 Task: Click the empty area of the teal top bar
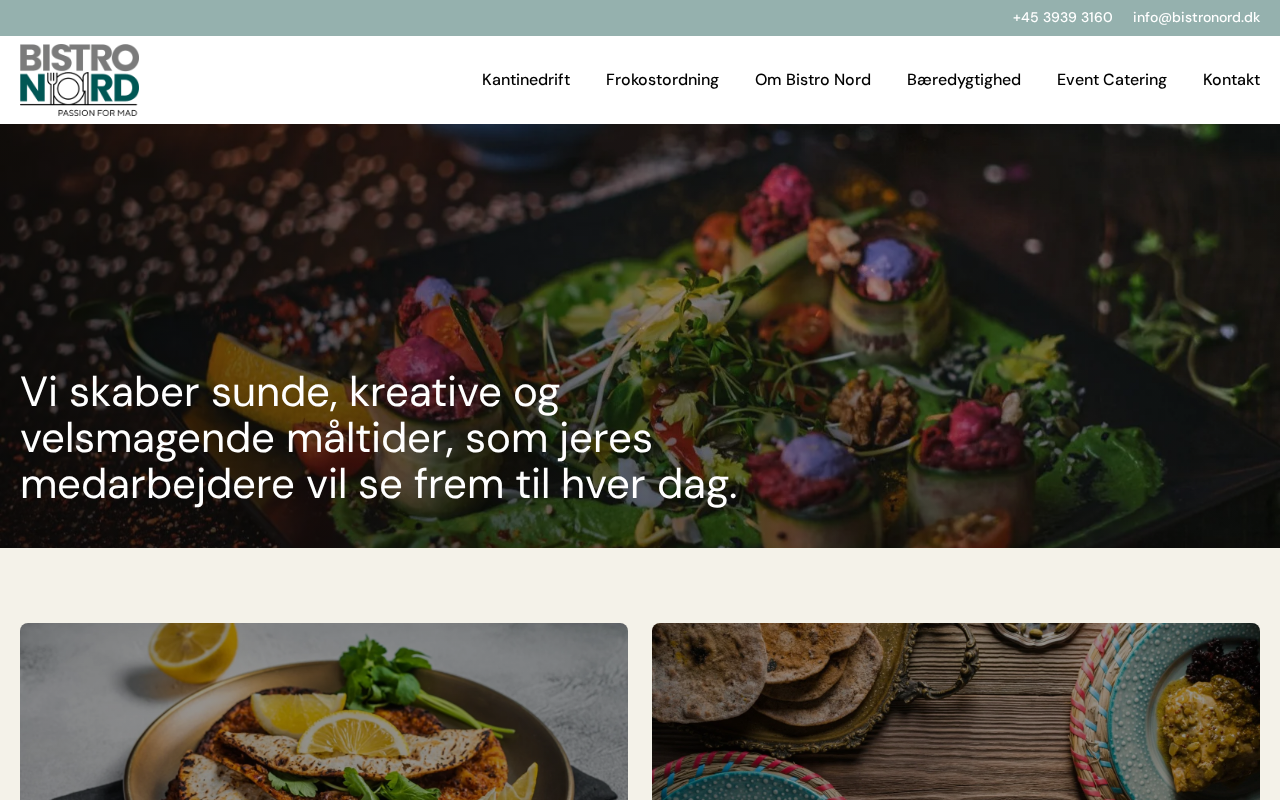pyautogui.click(x=500, y=18)
